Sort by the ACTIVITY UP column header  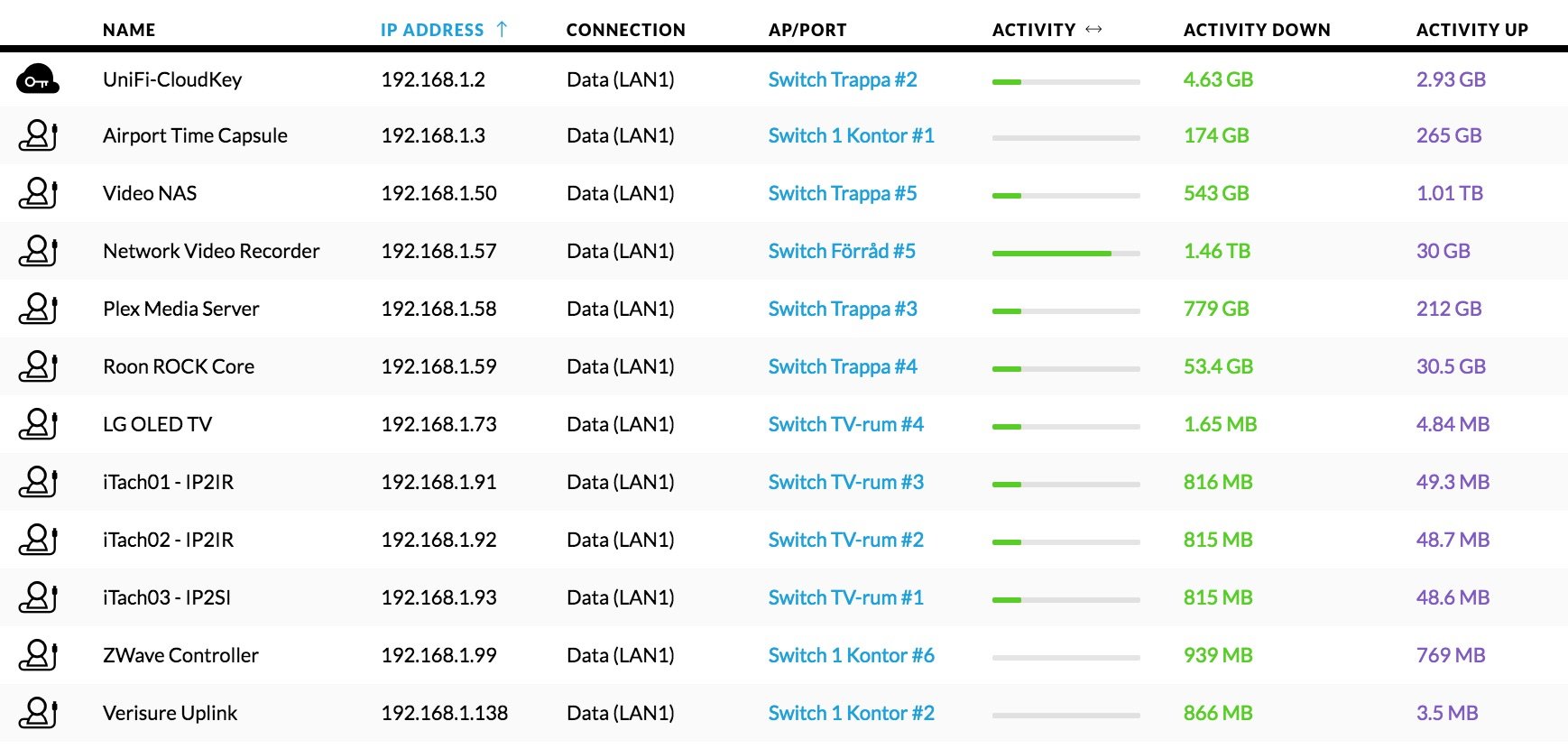(x=1472, y=30)
